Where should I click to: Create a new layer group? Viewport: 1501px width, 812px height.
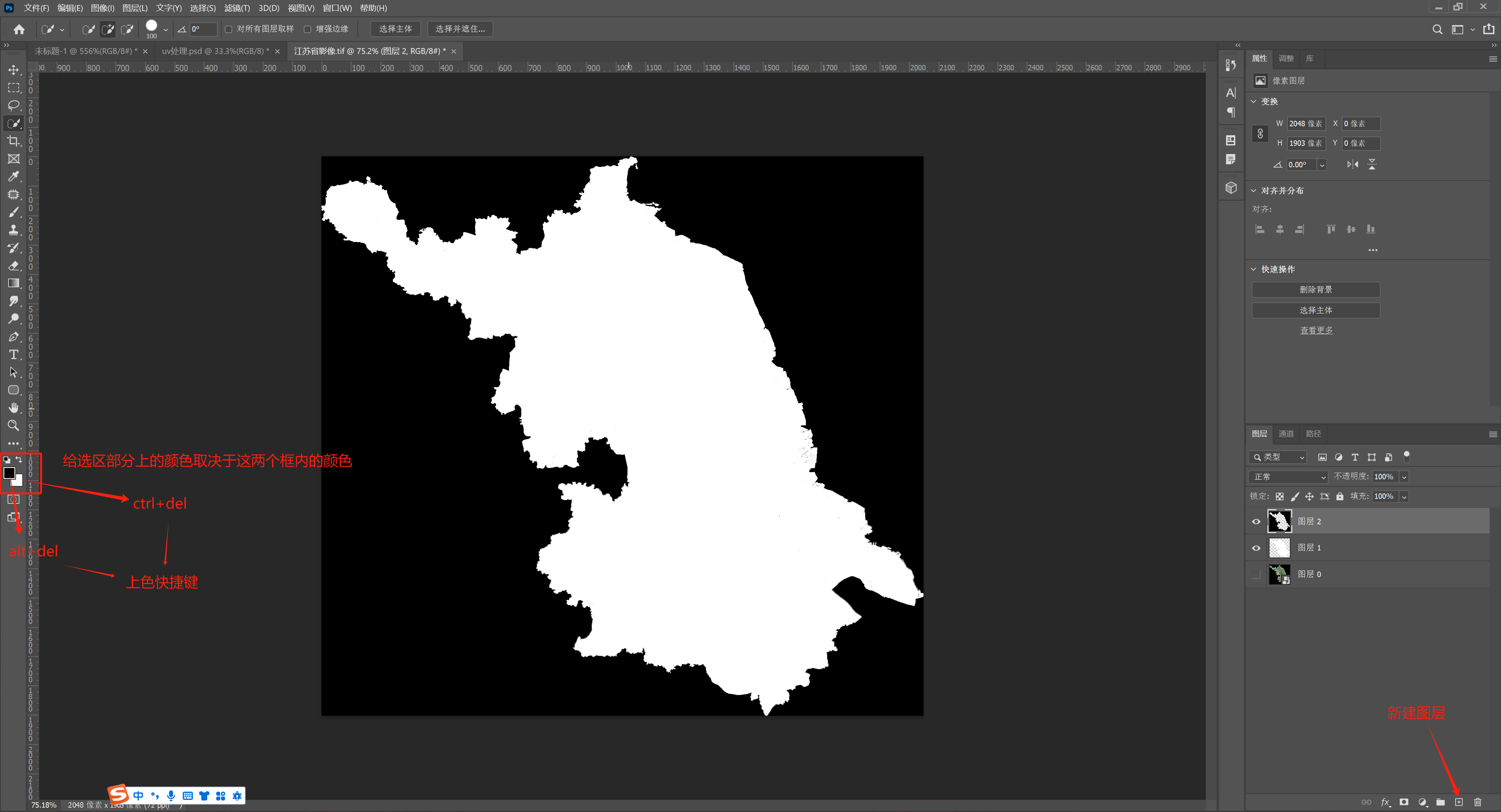pyautogui.click(x=1440, y=802)
